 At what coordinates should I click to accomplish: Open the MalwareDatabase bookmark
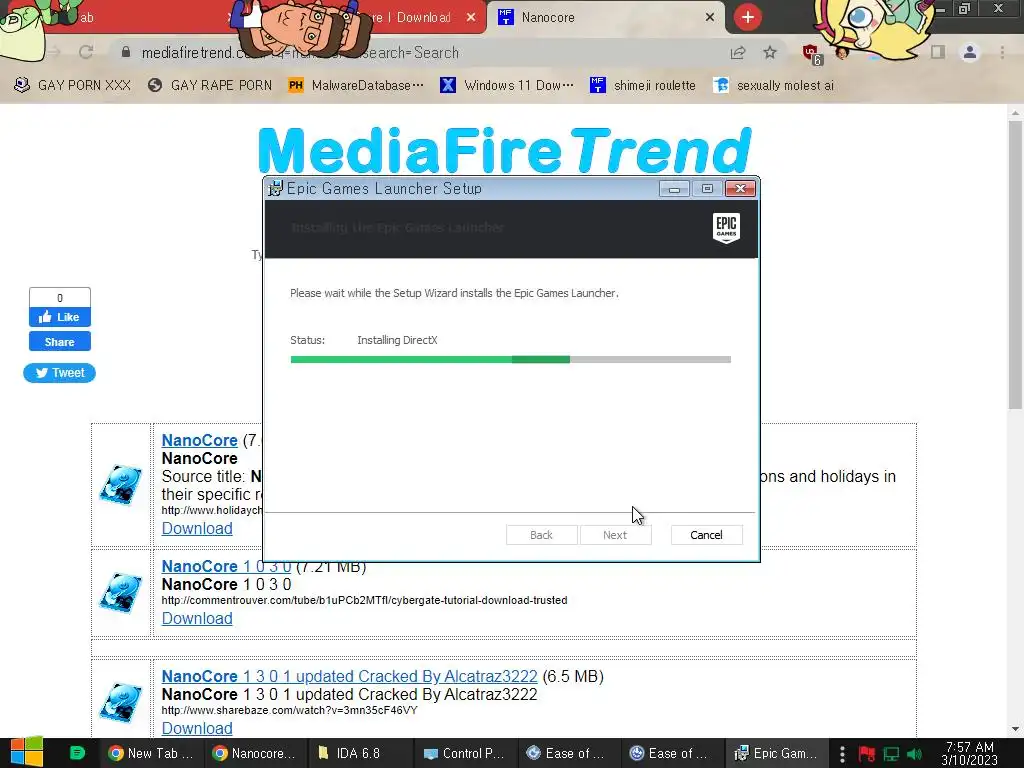(356, 86)
